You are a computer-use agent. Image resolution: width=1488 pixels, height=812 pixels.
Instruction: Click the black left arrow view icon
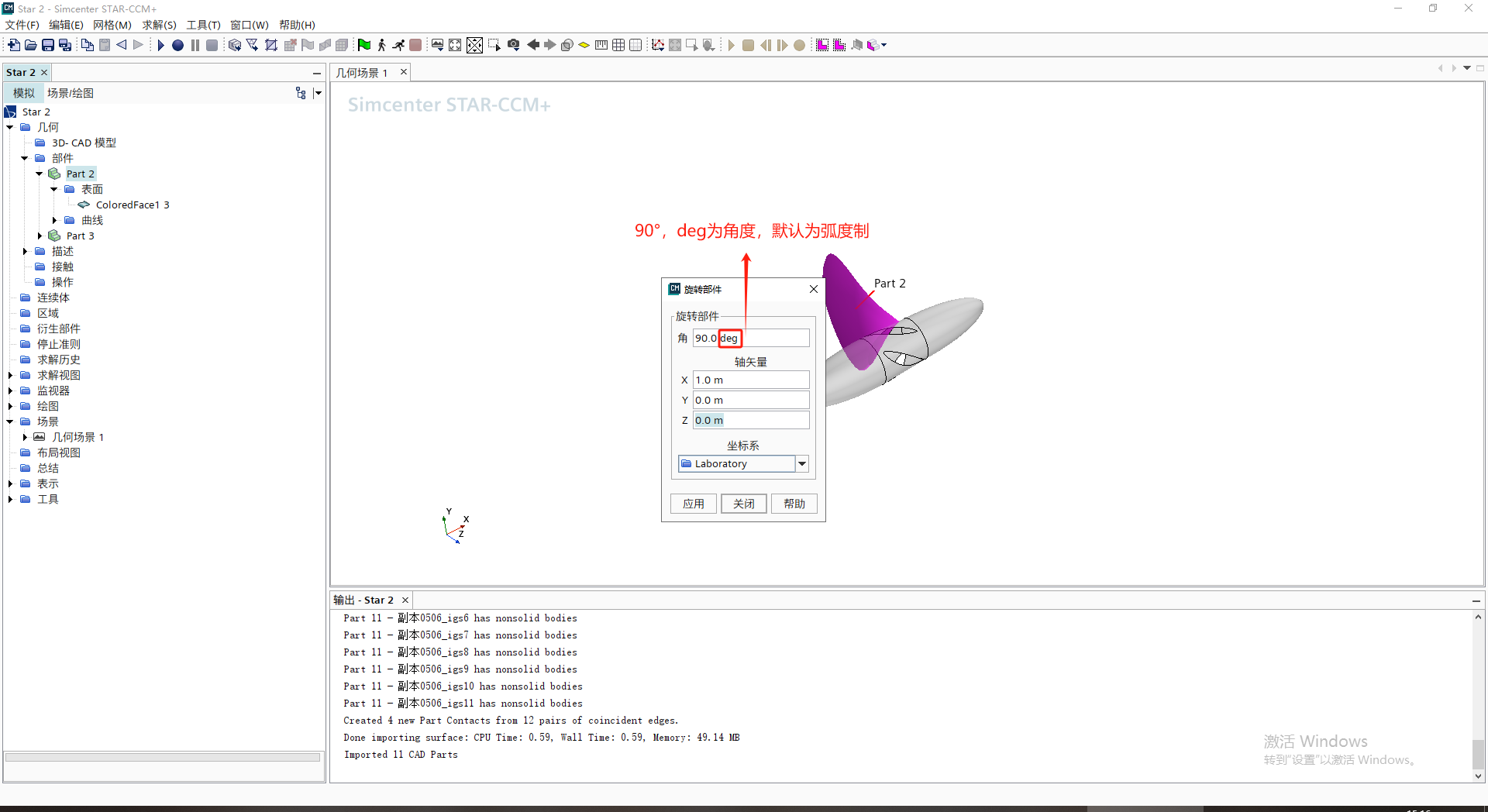pyautogui.click(x=533, y=45)
